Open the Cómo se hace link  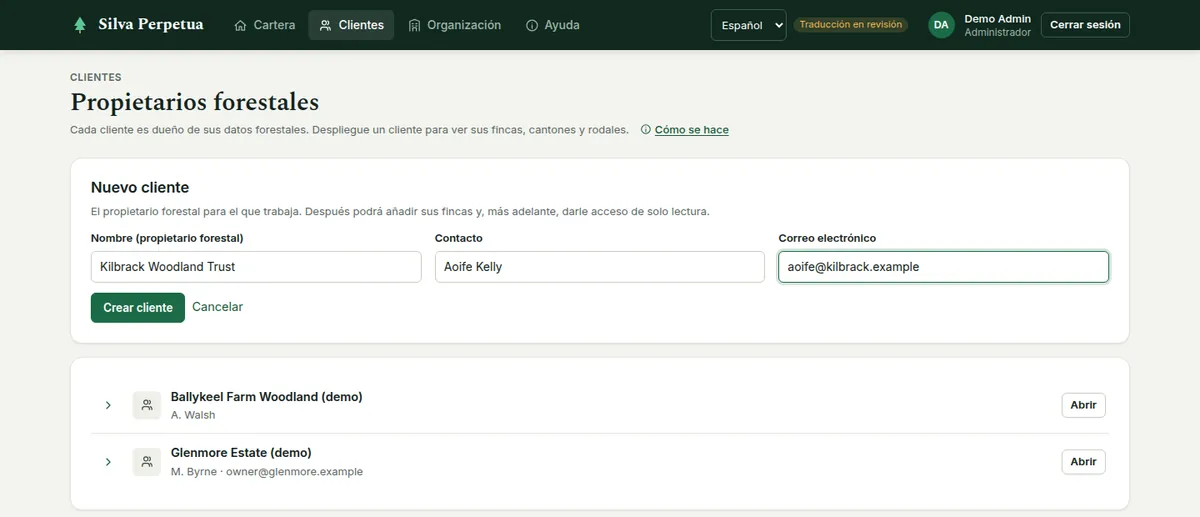[x=691, y=130]
